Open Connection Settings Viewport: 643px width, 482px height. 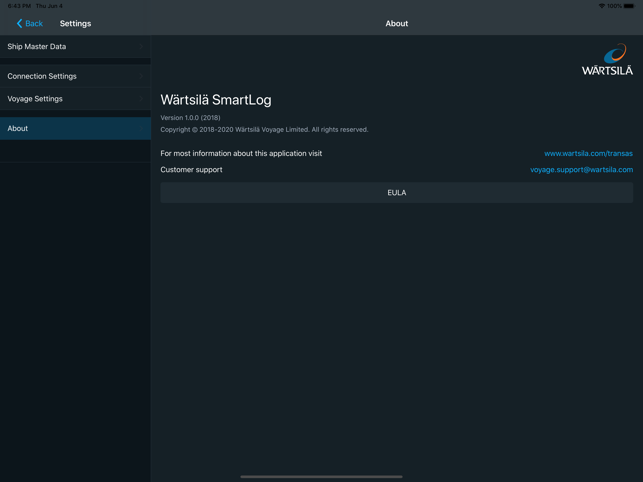pos(75,76)
